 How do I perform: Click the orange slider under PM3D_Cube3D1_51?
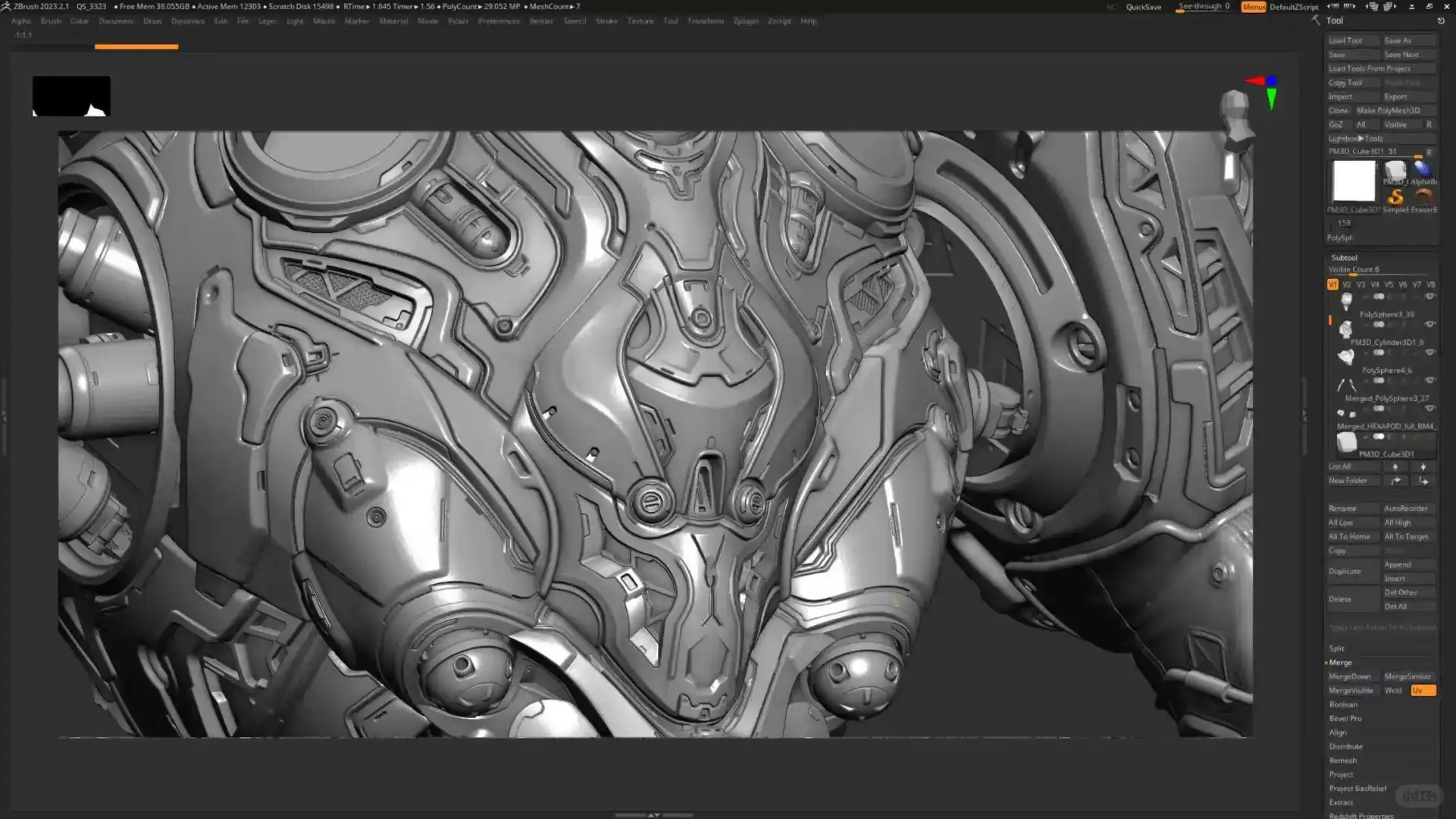1418,156
